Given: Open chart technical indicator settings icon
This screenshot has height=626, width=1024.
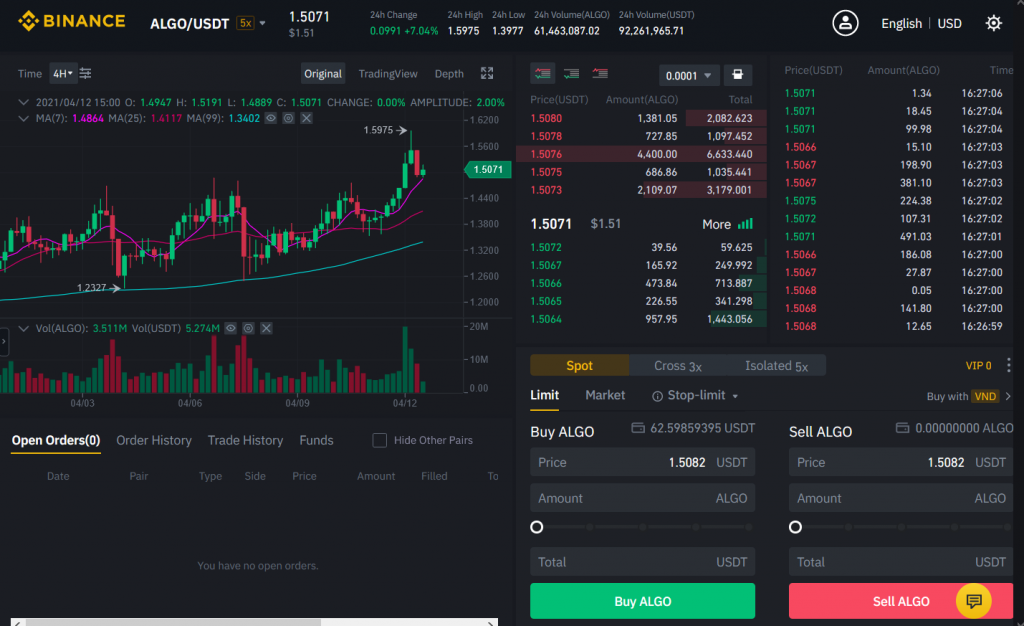Looking at the screenshot, I should 86,73.
